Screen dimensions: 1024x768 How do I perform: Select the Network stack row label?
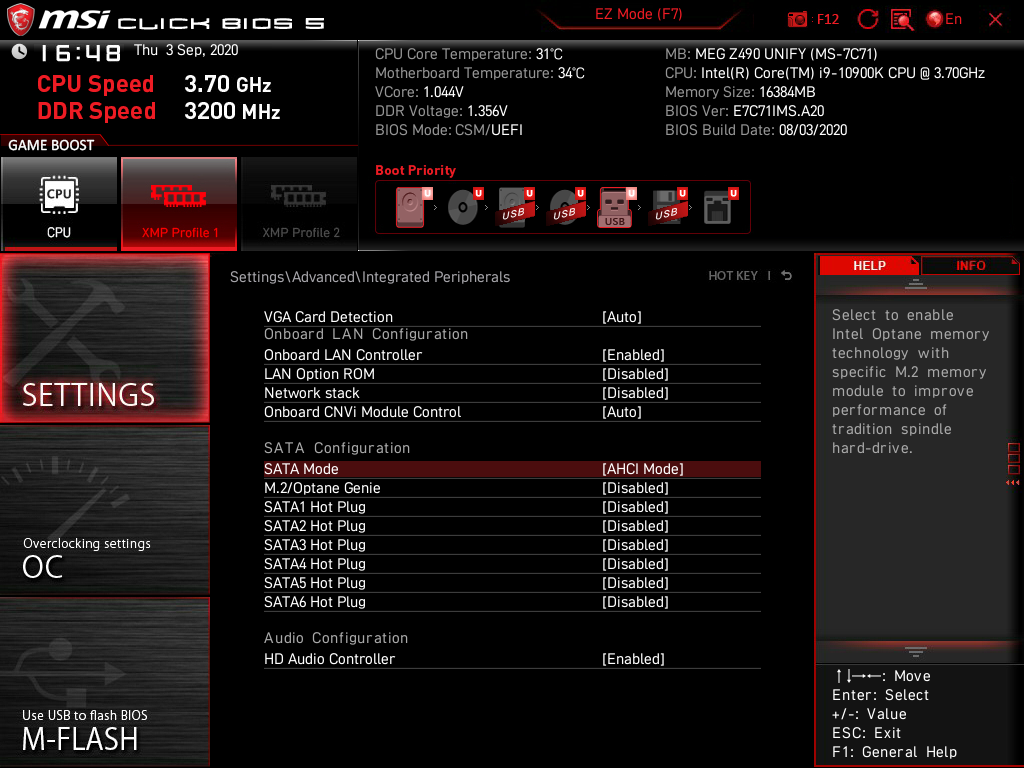312,392
